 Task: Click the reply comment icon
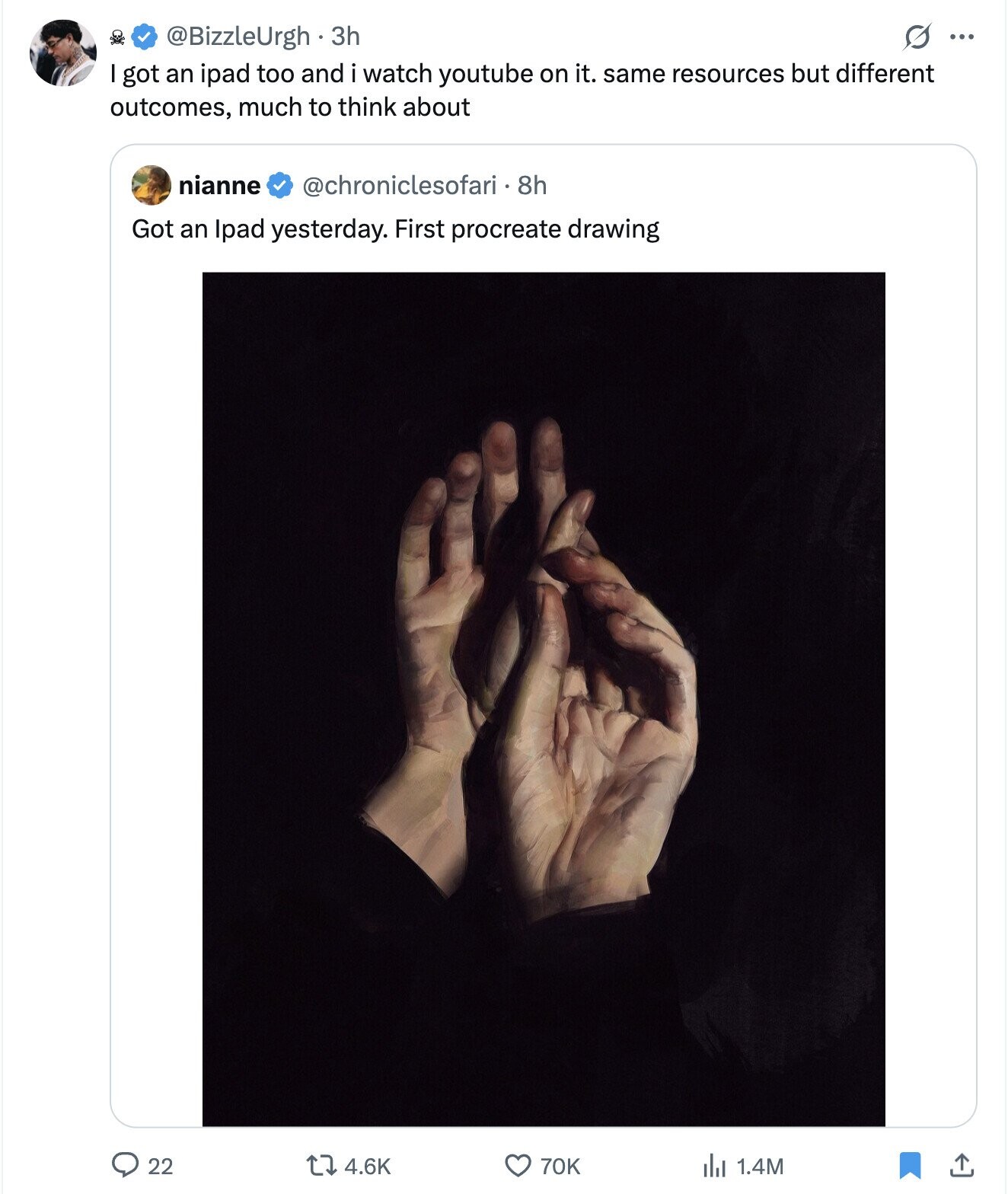(124, 1165)
